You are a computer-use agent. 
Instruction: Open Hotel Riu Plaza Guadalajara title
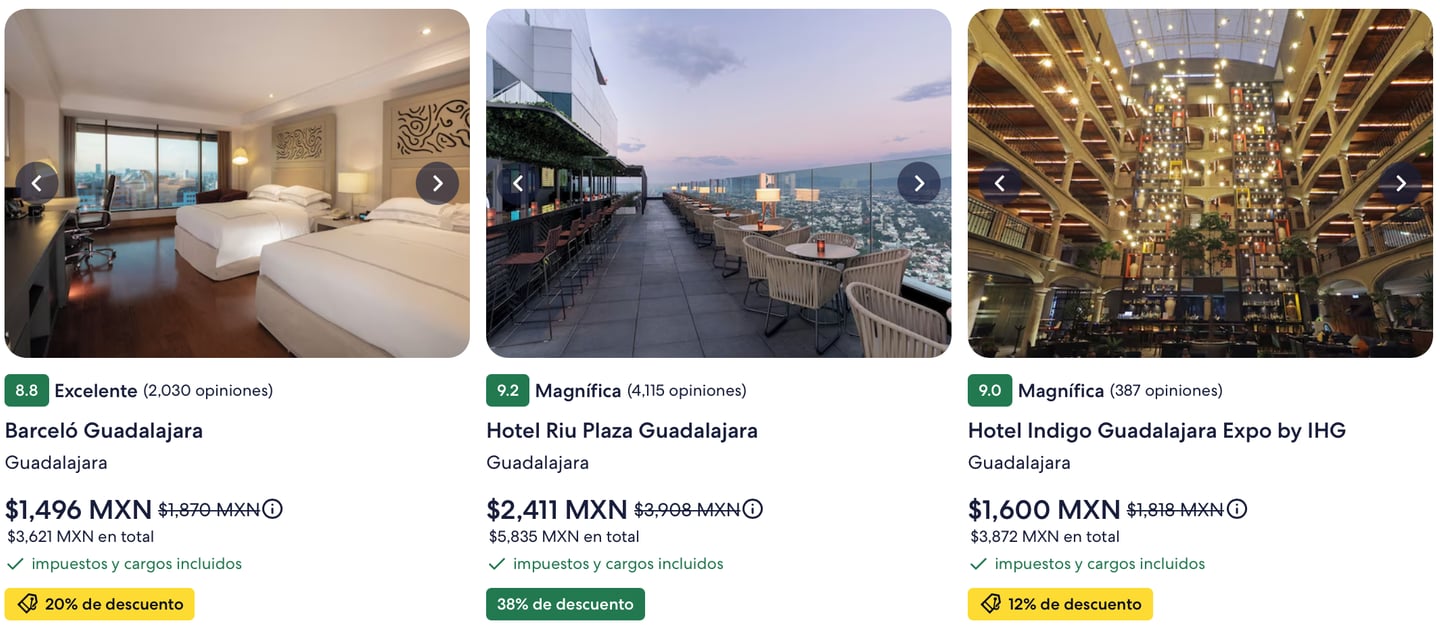coord(622,430)
